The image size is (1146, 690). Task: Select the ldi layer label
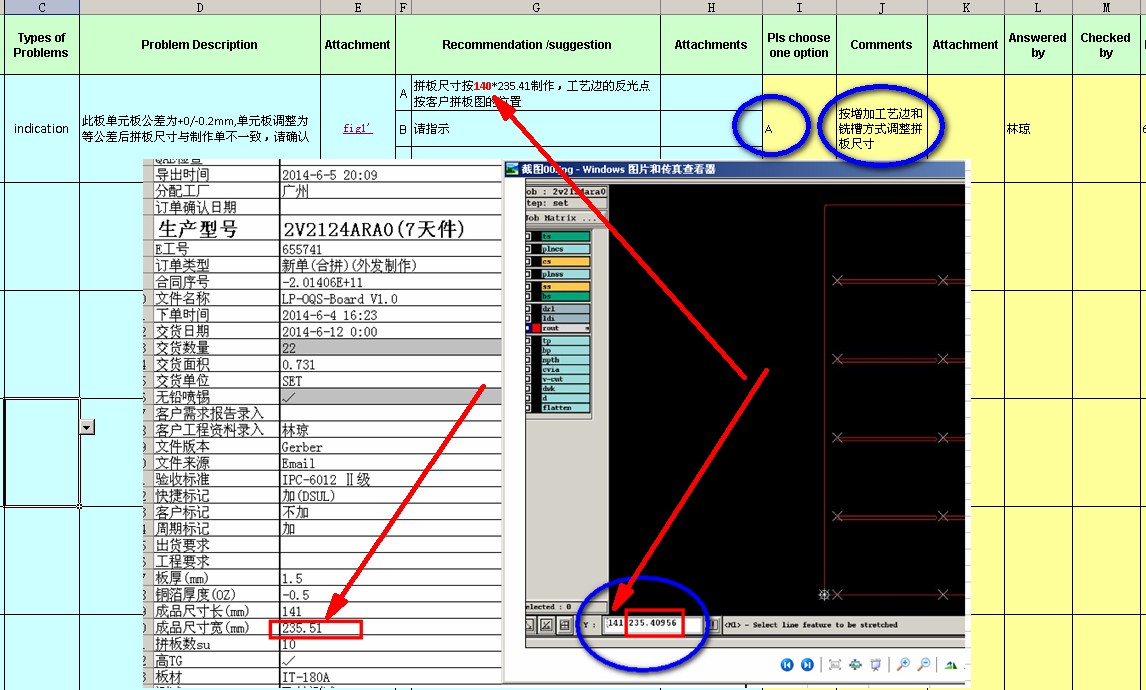(x=565, y=318)
